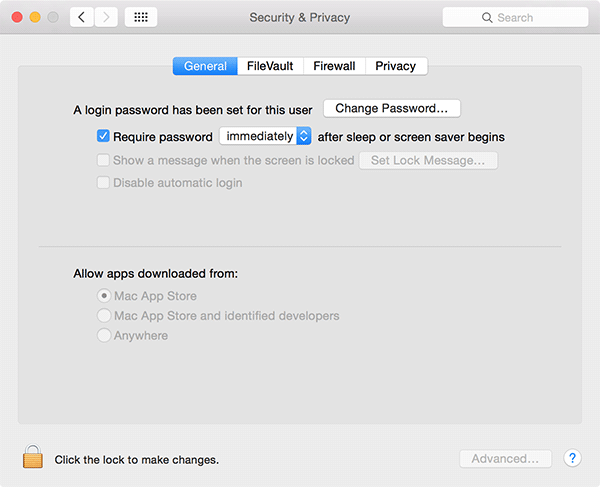The image size is (600, 487).
Task: Switch to the FileVault tab
Action: [x=270, y=66]
